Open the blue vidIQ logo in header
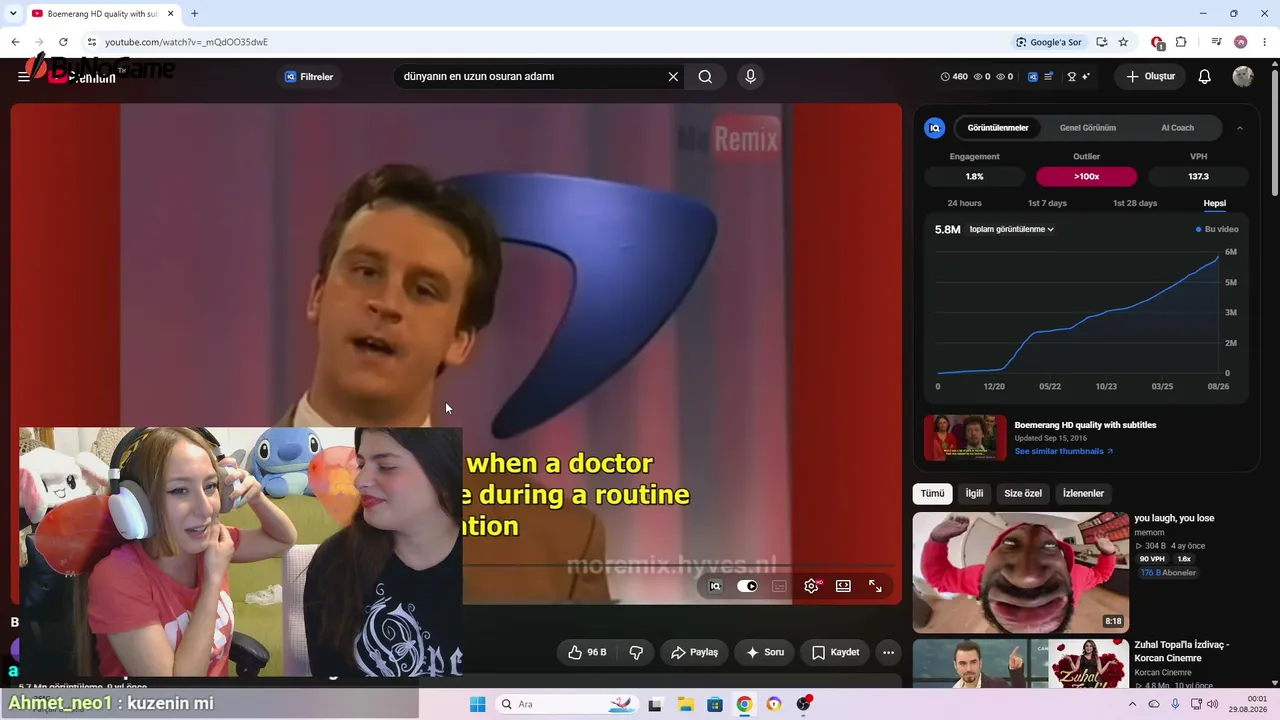The image size is (1280, 720). click(x=1033, y=77)
